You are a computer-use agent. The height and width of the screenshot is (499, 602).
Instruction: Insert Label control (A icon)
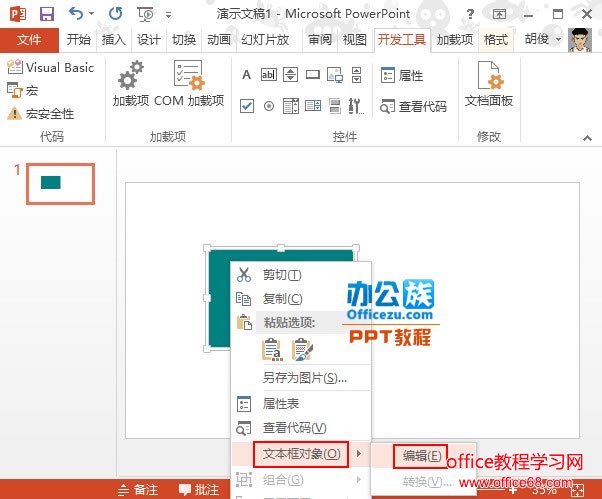coord(246,74)
